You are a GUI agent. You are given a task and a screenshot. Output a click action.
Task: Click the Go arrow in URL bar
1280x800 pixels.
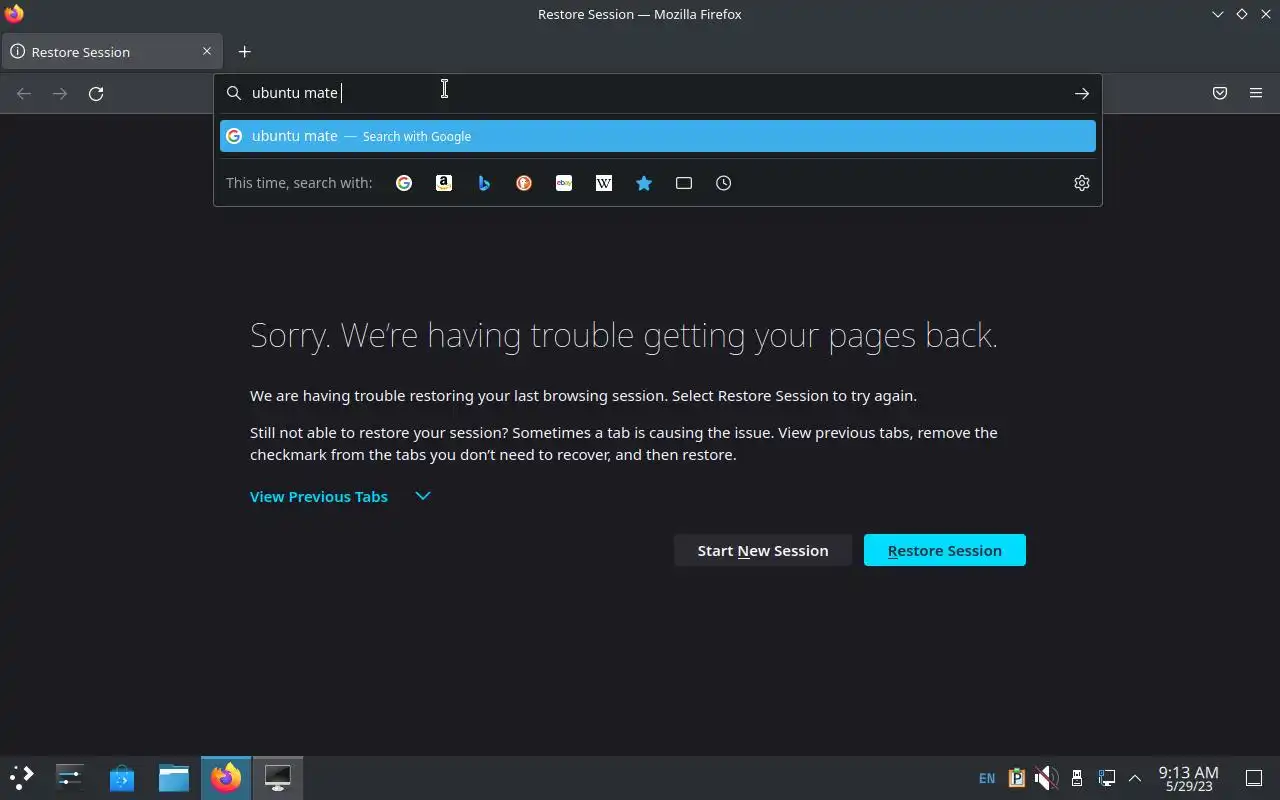coord(1082,93)
